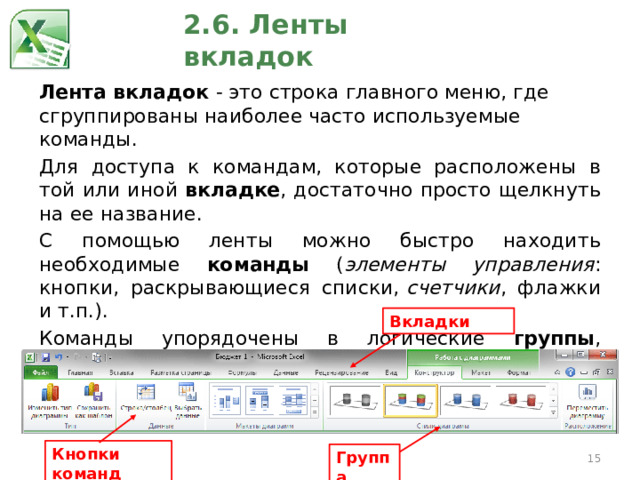Expand the chart styles gallery
This screenshot has width=640, height=480.
(x=553, y=412)
